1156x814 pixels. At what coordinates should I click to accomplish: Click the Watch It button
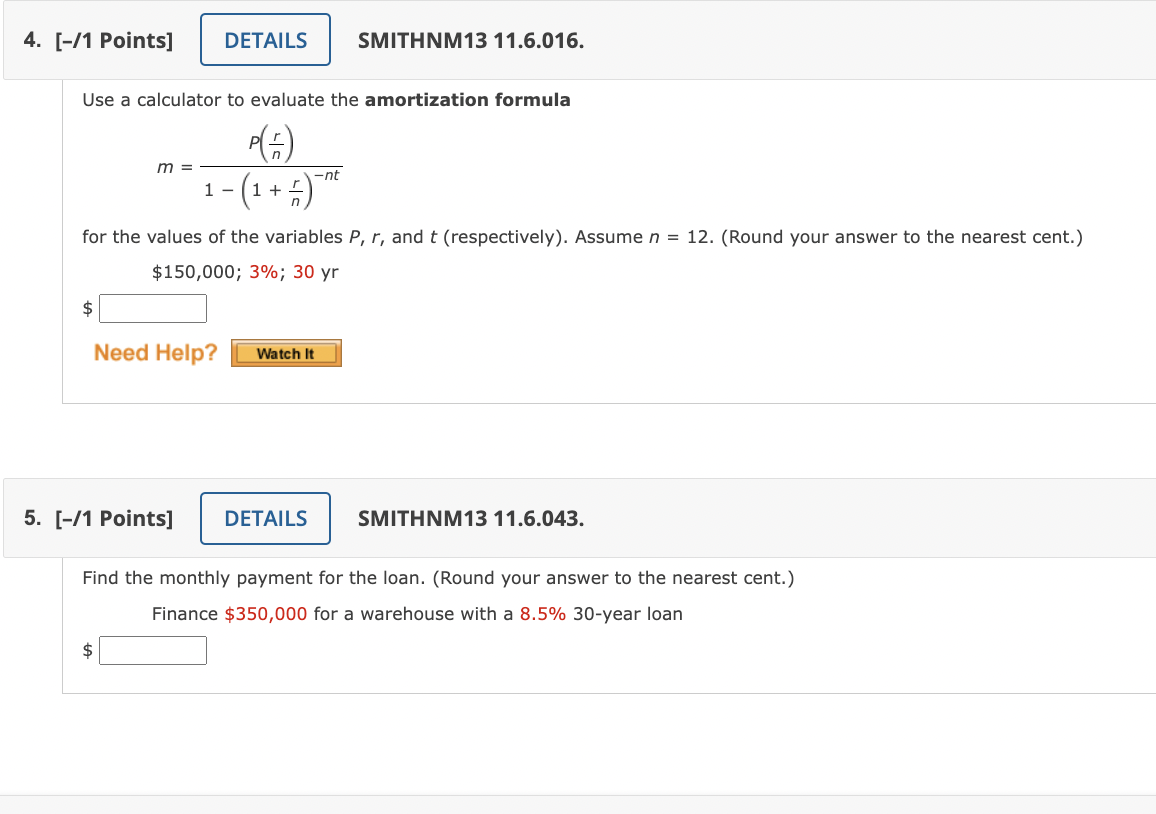[x=286, y=353]
